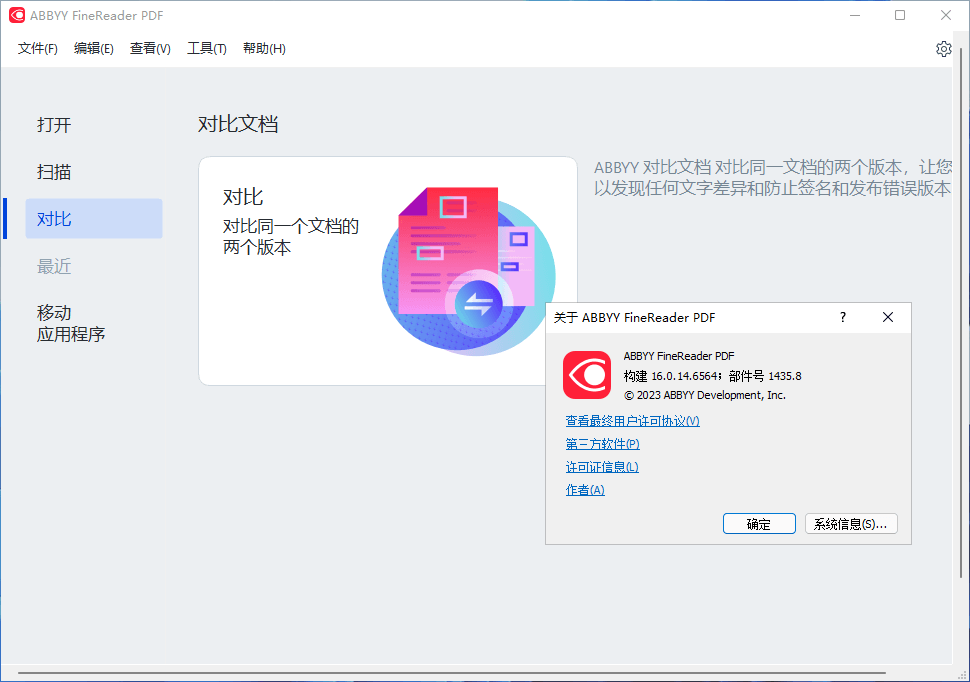Open the 许可证信息(L) link

click(602, 467)
